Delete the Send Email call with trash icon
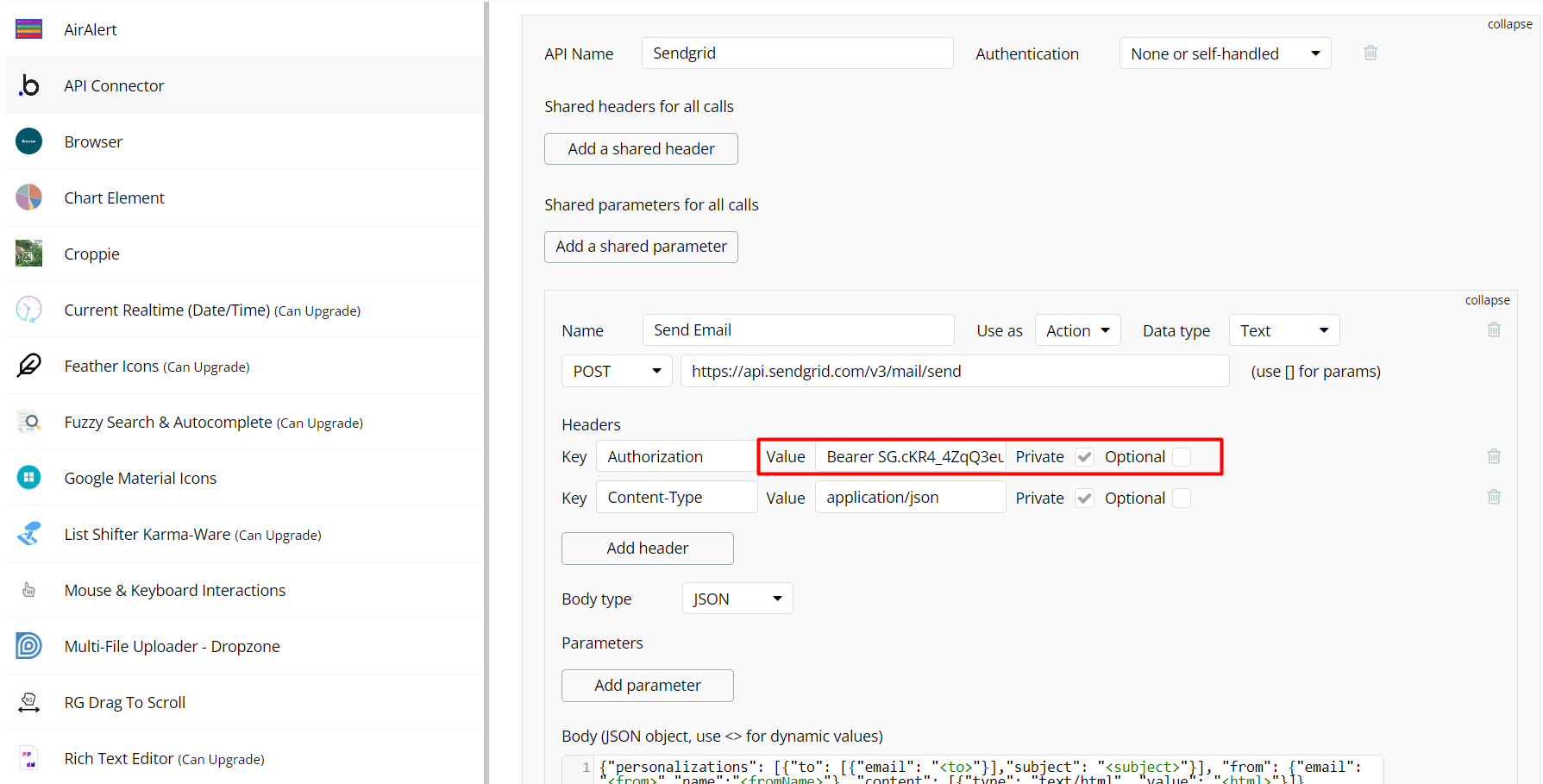1543x784 pixels. tap(1494, 329)
